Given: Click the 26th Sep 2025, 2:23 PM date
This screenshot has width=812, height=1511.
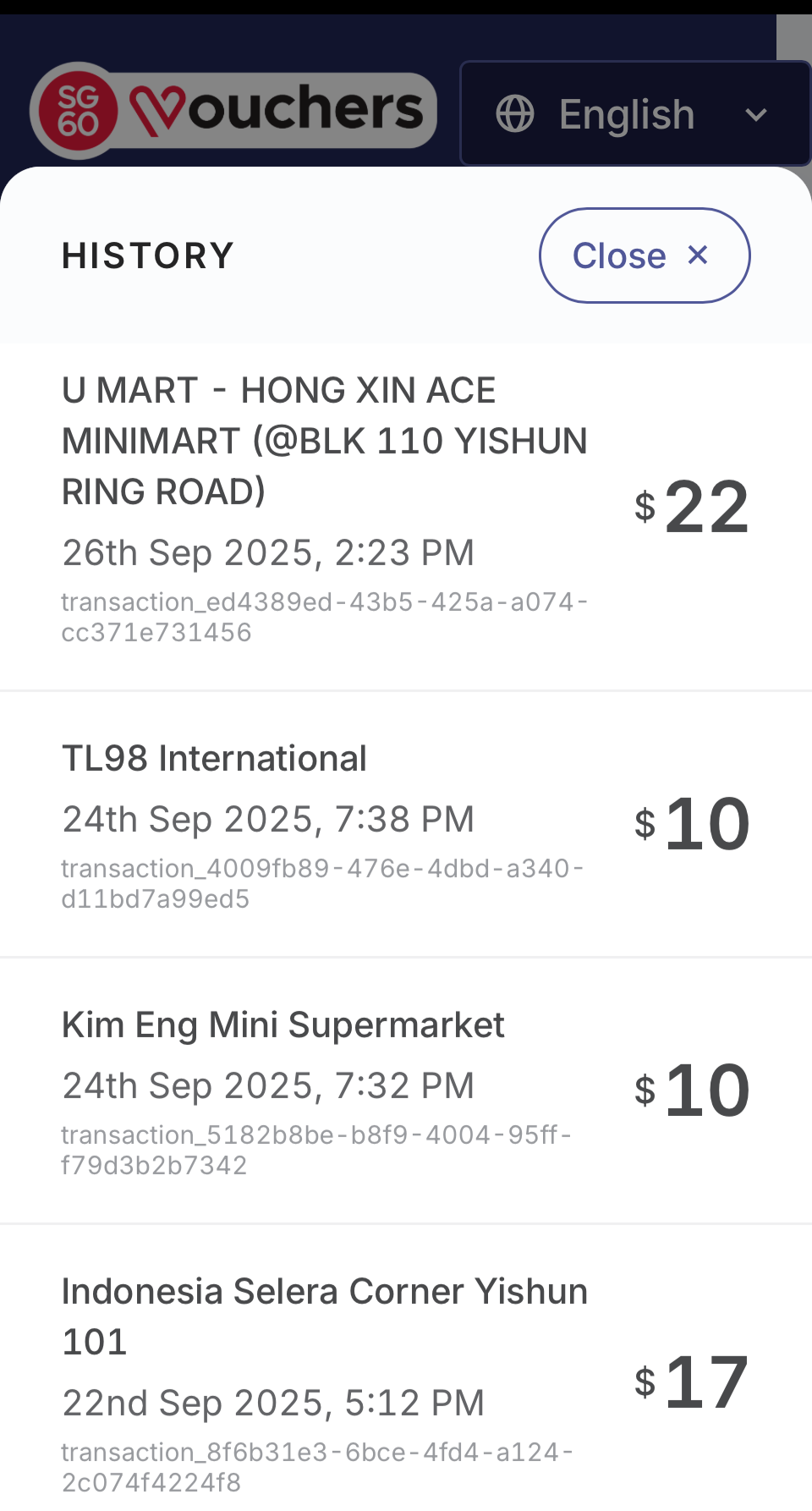Looking at the screenshot, I should (x=268, y=552).
